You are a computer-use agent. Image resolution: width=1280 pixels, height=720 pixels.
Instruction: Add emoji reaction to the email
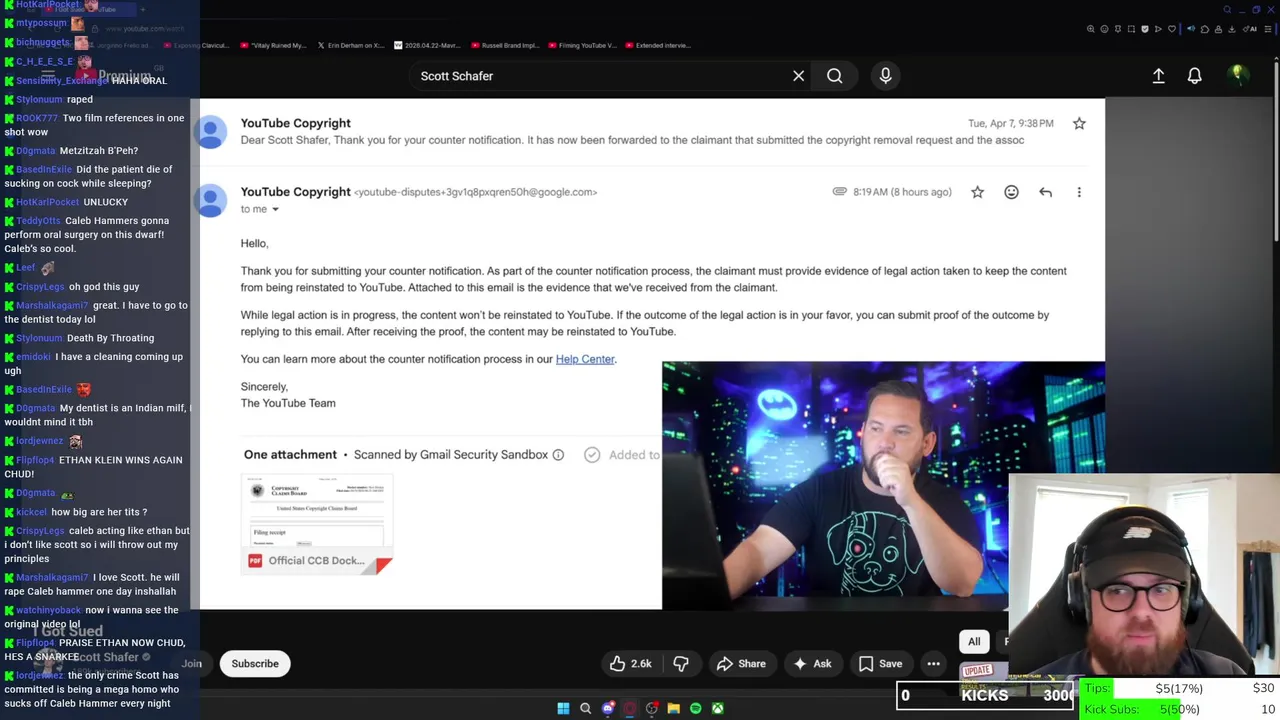coord(1011,192)
